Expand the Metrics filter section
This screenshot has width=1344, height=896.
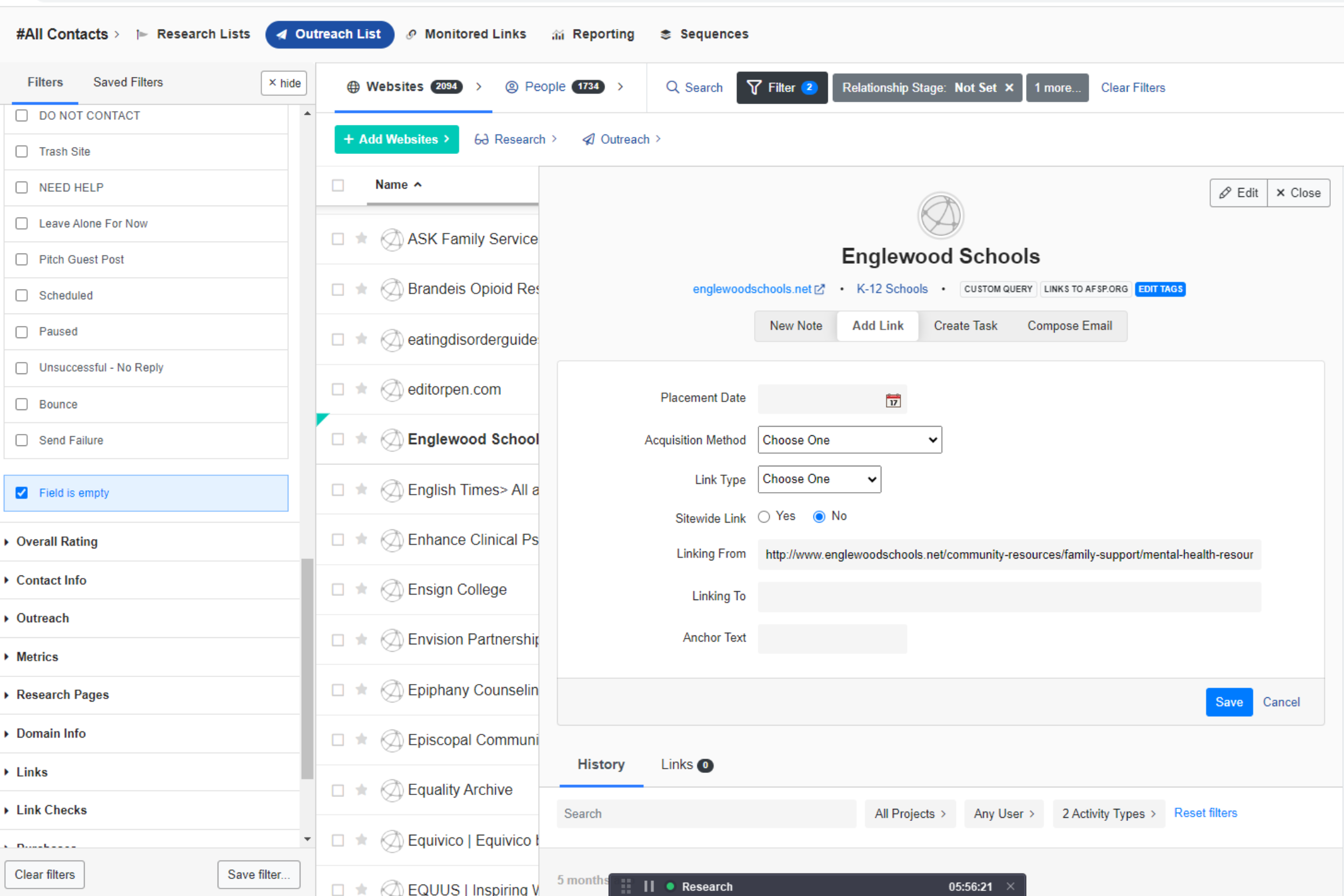[37, 656]
